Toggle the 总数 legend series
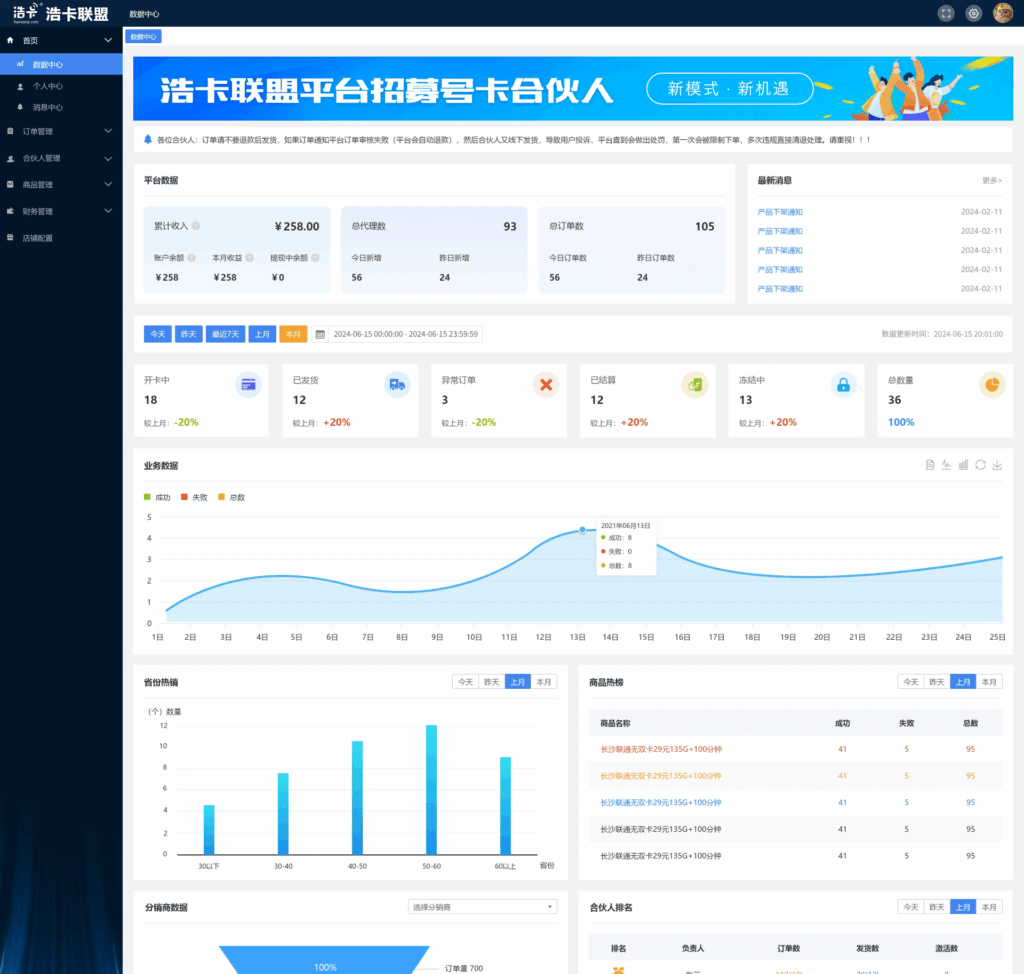Viewport: 1024px width, 974px height. (231, 497)
